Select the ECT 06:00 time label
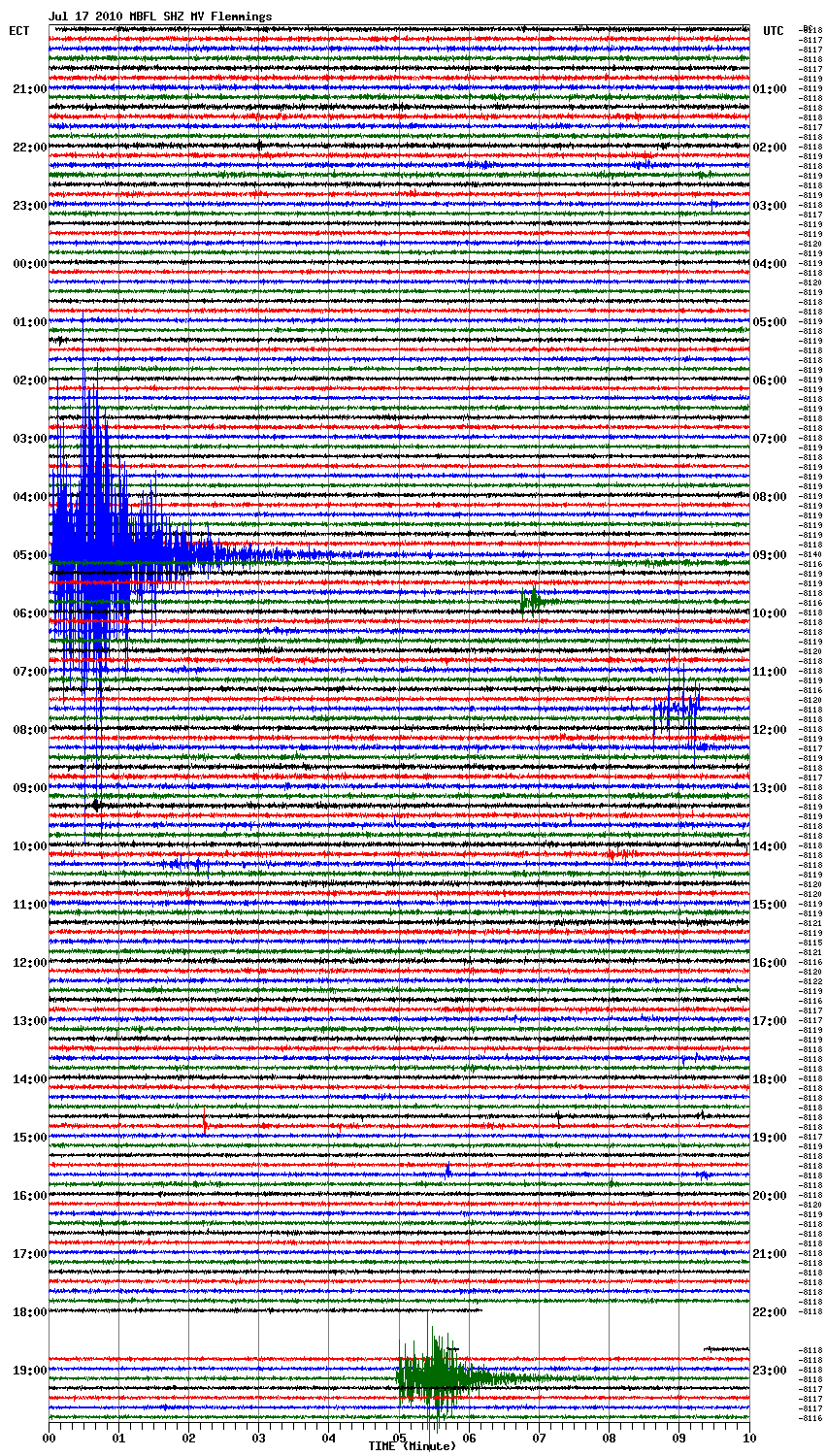The image size is (827, 1456). [30, 613]
